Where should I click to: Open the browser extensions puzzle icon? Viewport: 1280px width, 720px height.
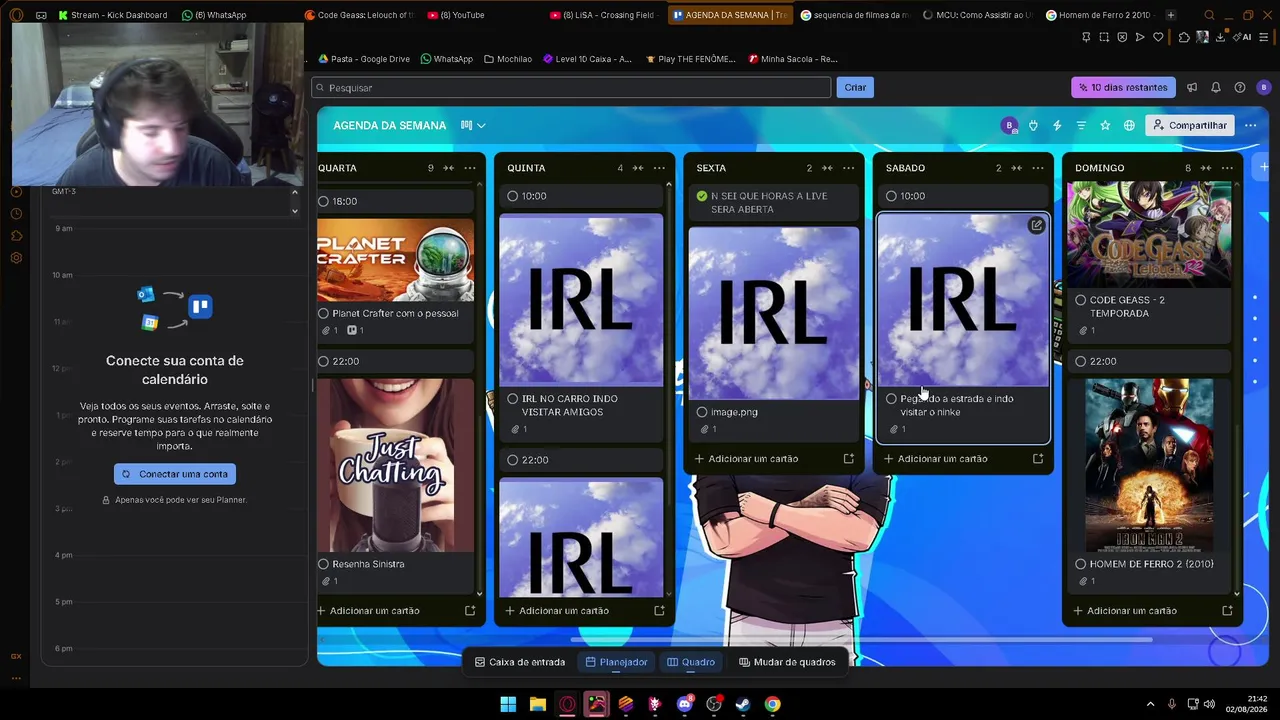1184,37
